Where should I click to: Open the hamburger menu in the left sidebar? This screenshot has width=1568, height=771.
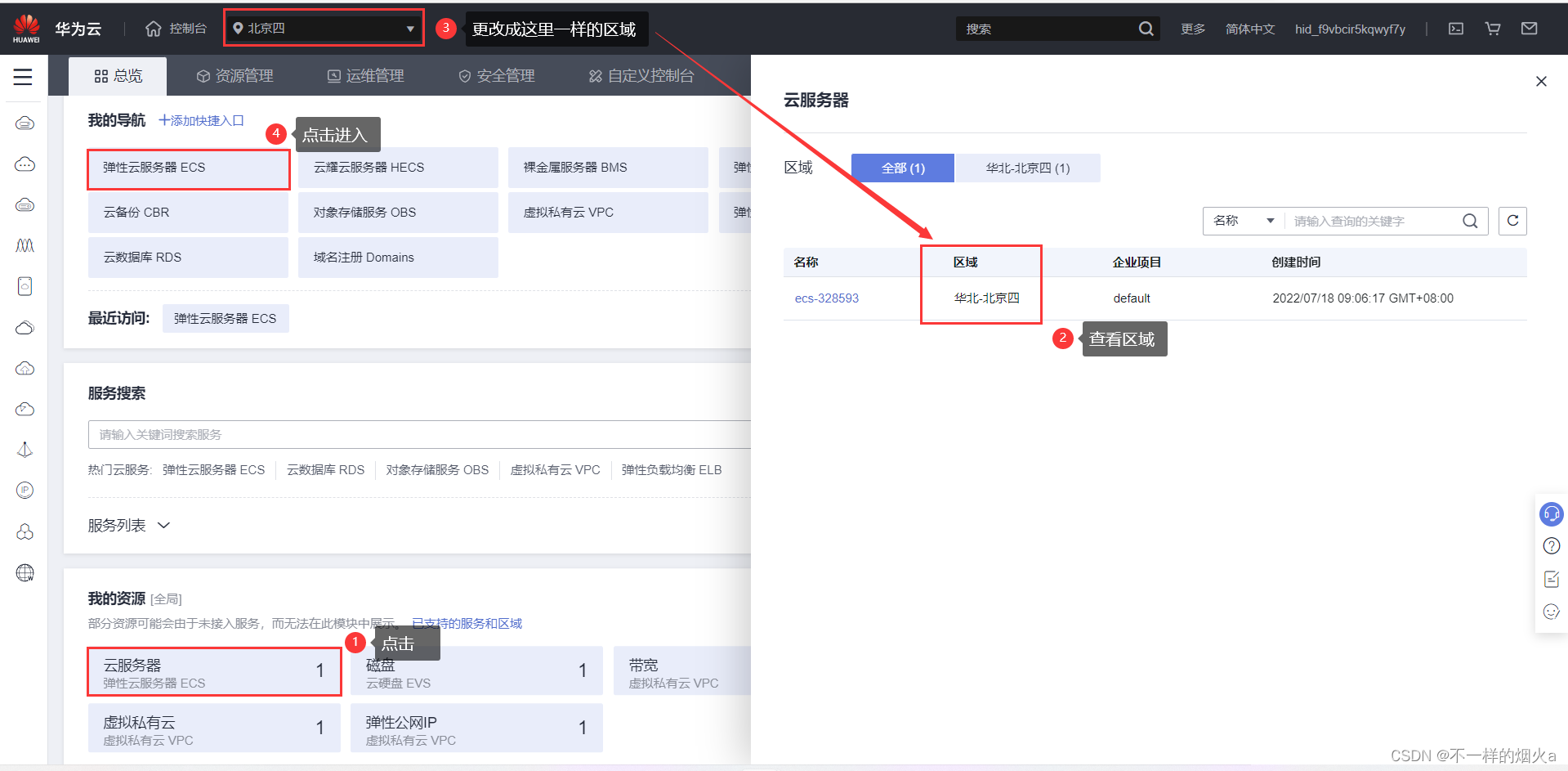[23, 77]
